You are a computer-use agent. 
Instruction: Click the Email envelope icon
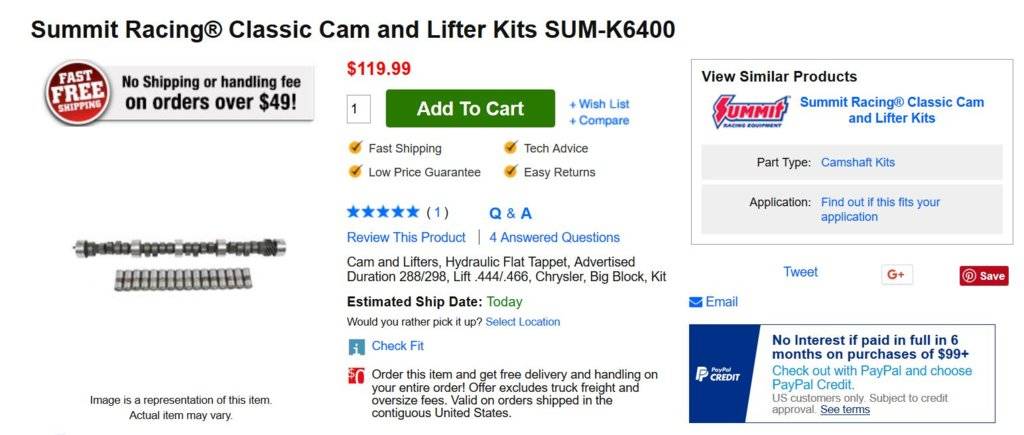[696, 302]
